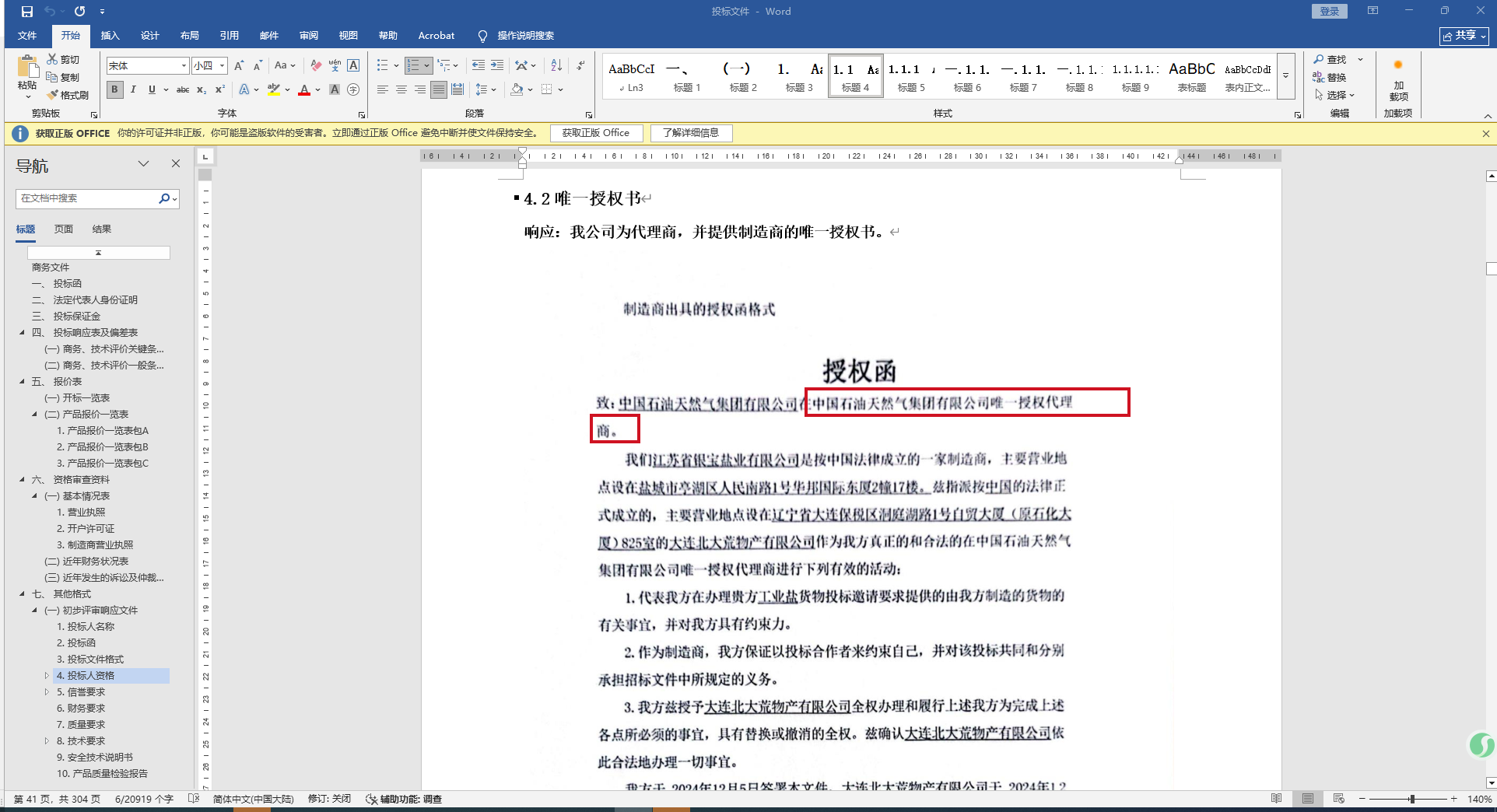This screenshot has width=1497, height=812.
Task: Collapse the 五、报价表 heading in navigation
Action: 22,382
